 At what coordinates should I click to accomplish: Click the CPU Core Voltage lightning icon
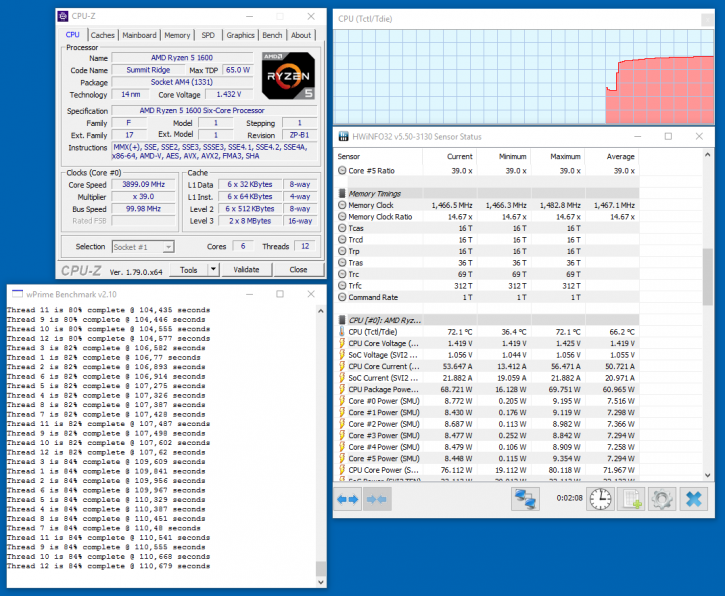click(342, 344)
